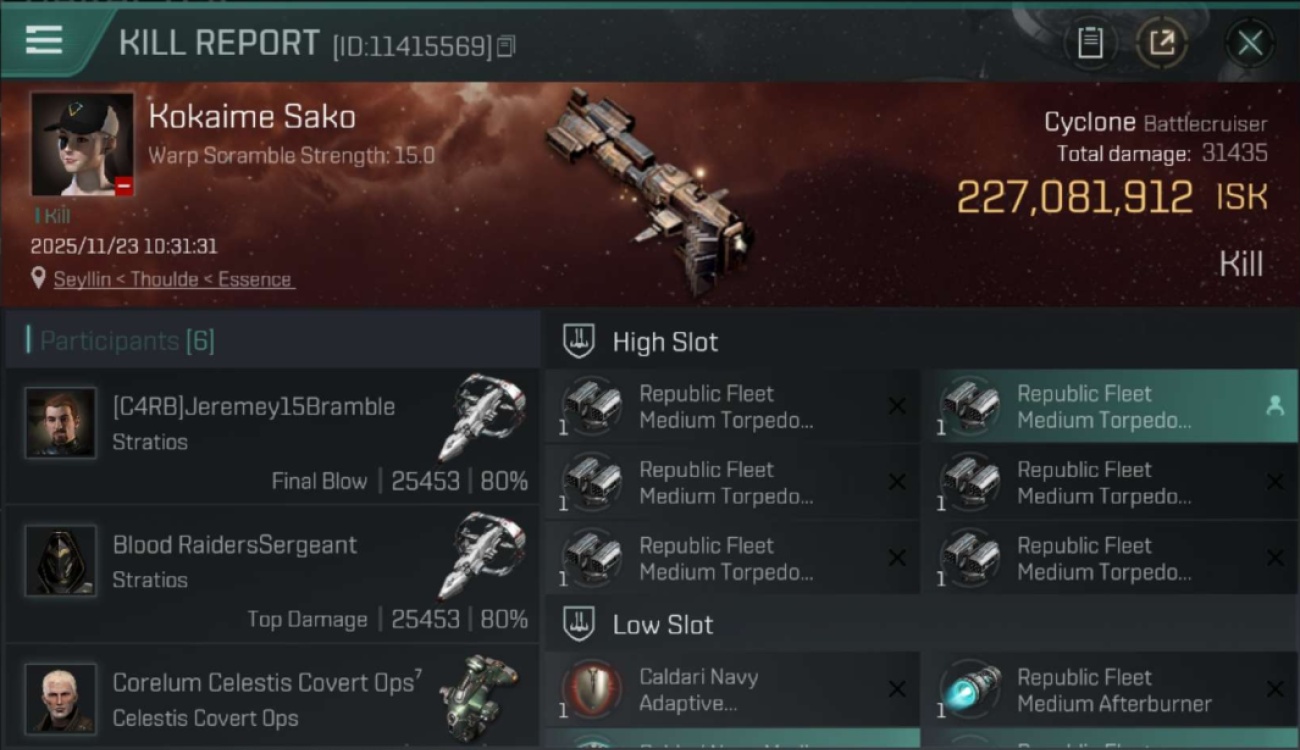Click the X beside Republic Fleet Medium Afterburner

point(1274,689)
